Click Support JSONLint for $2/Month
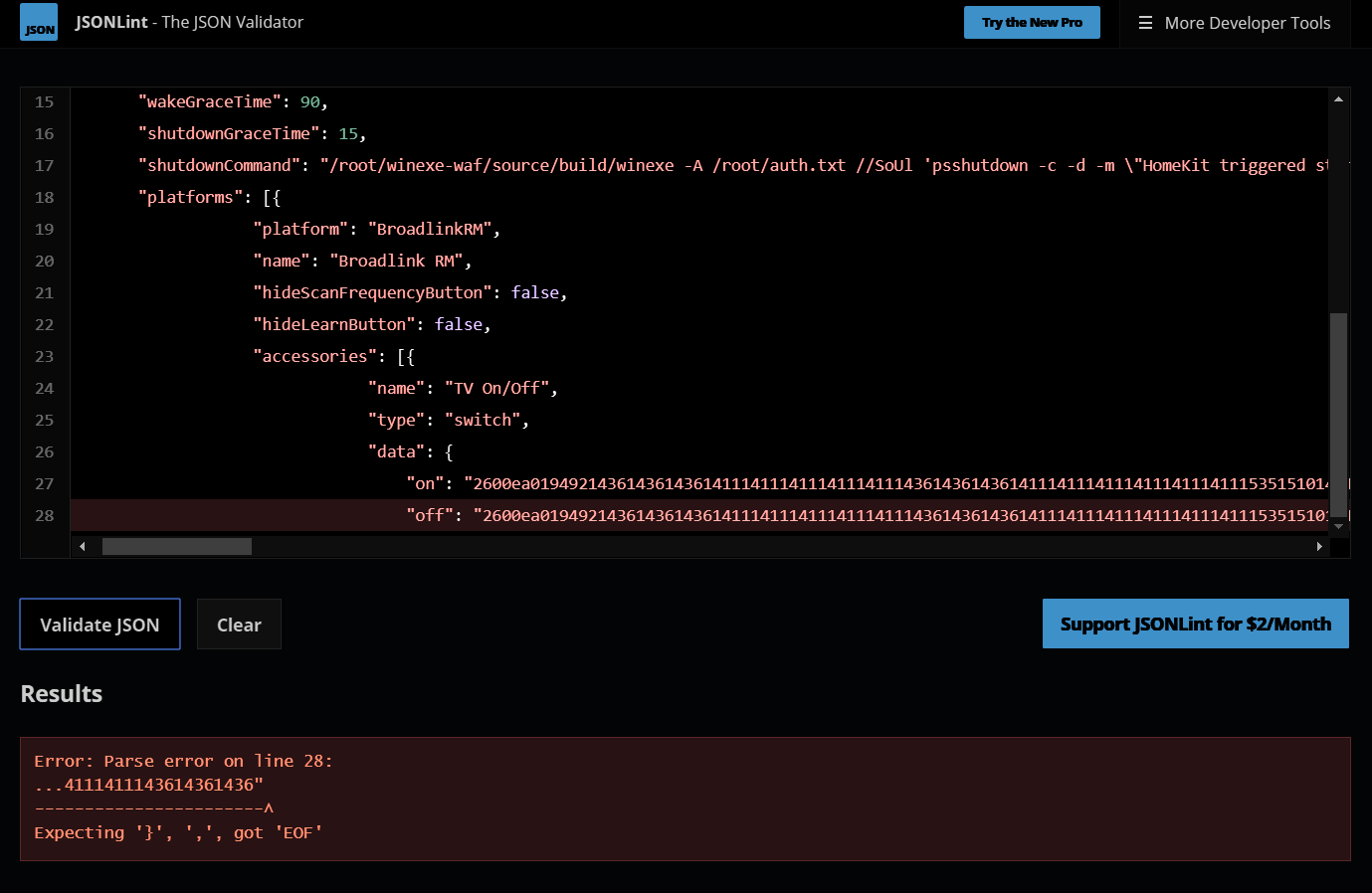Screen dimensions: 1372x893 [1196, 624]
